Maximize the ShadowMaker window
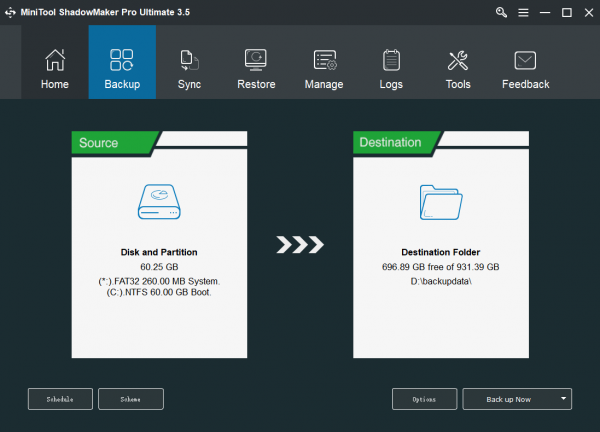The image size is (600, 432). click(x=567, y=13)
